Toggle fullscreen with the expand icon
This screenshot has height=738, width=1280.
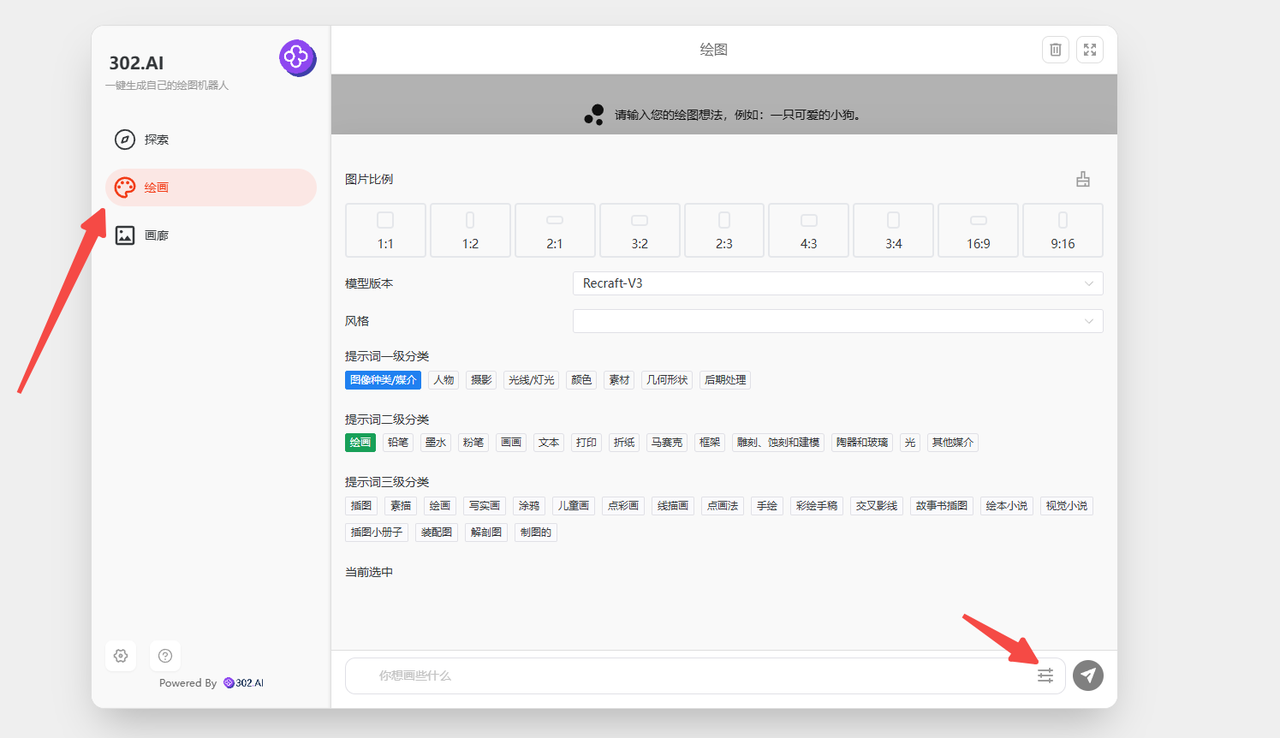click(x=1090, y=50)
